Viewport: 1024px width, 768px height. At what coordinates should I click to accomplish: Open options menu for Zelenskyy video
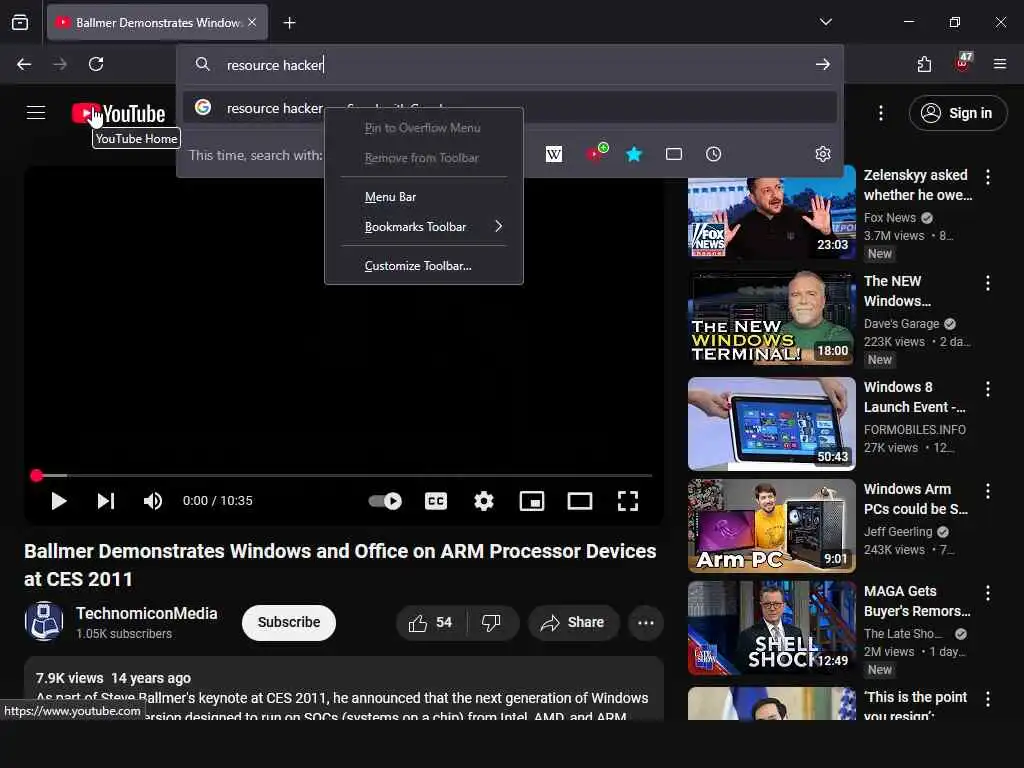987,177
